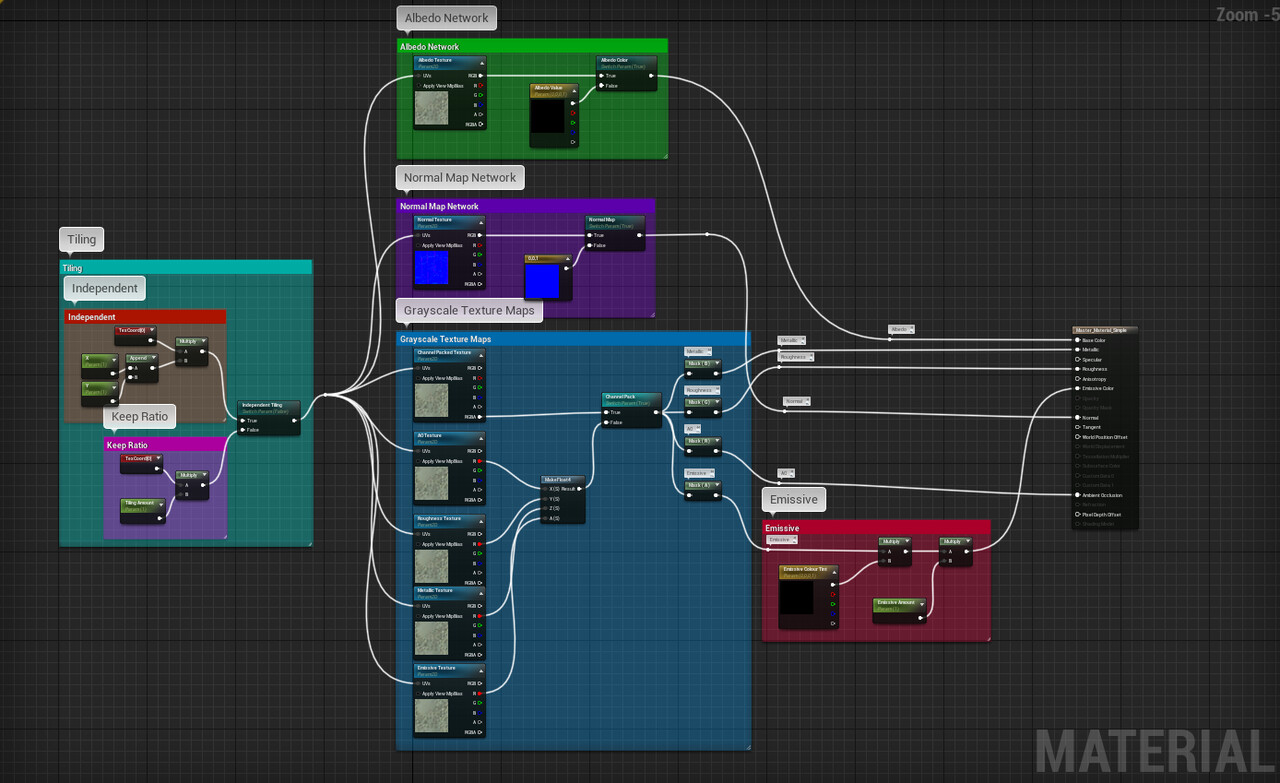Collapse the Tiling Amount parameter node arrow
This screenshot has width=1280, height=783.
[x=160, y=504]
